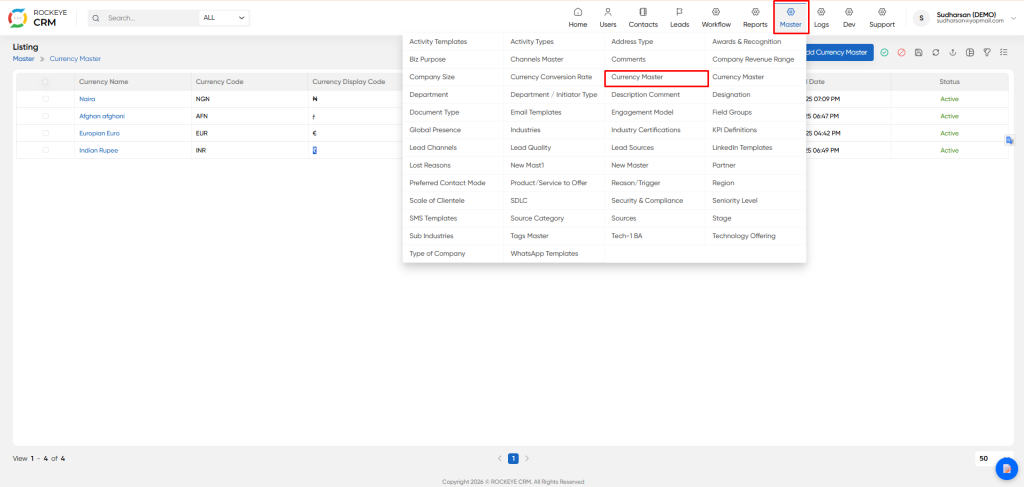The width and height of the screenshot is (1024, 487).
Task: Click the NGN currency code cell
Action: point(202,99)
